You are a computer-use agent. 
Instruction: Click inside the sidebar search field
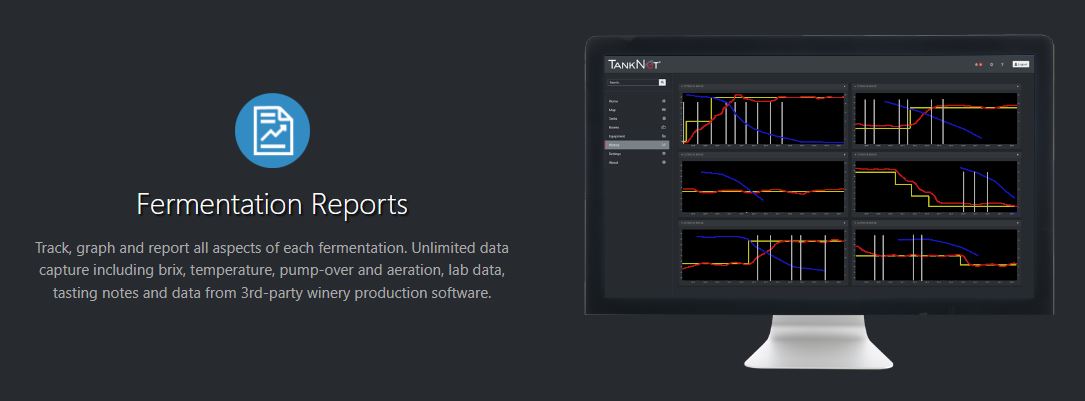pyautogui.click(x=632, y=82)
